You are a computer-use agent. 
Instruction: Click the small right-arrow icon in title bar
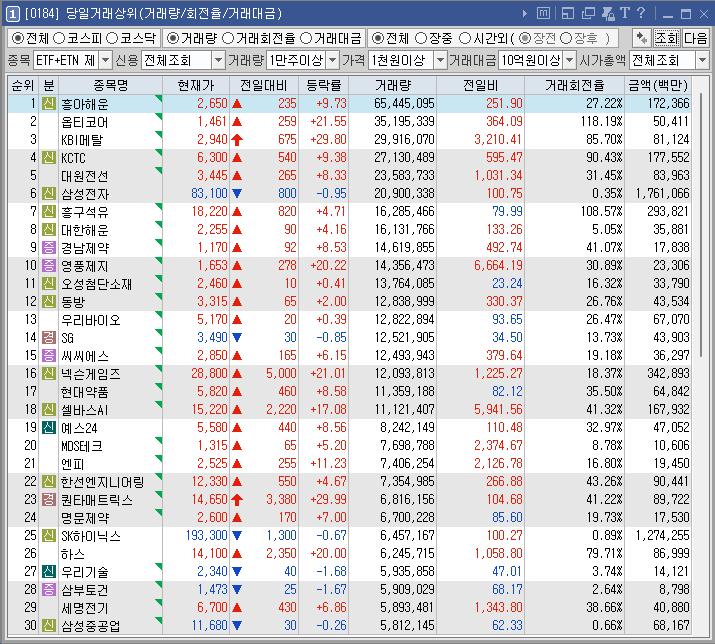click(x=525, y=14)
